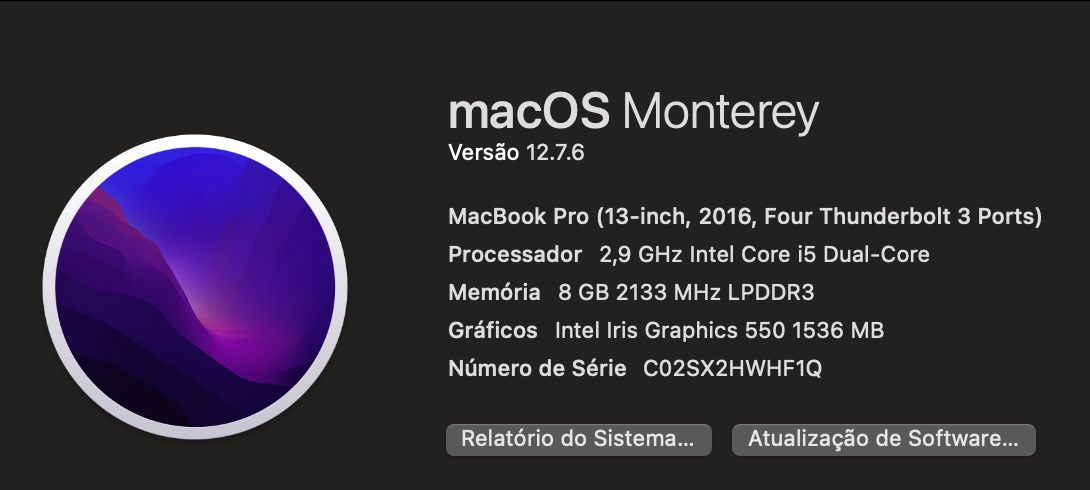The image size is (1090, 490).
Task: Select the serial number C02SX2HWHF1Q
Action: click(733, 368)
